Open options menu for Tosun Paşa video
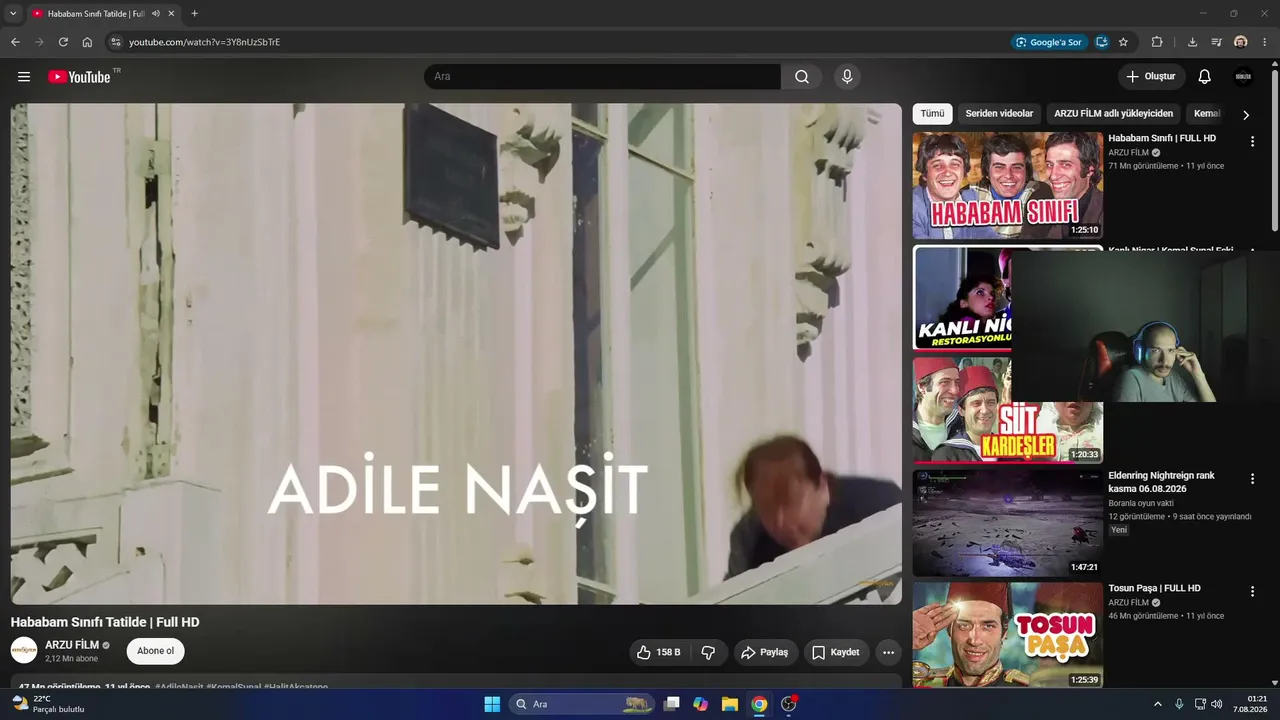1280x720 pixels. (1252, 592)
